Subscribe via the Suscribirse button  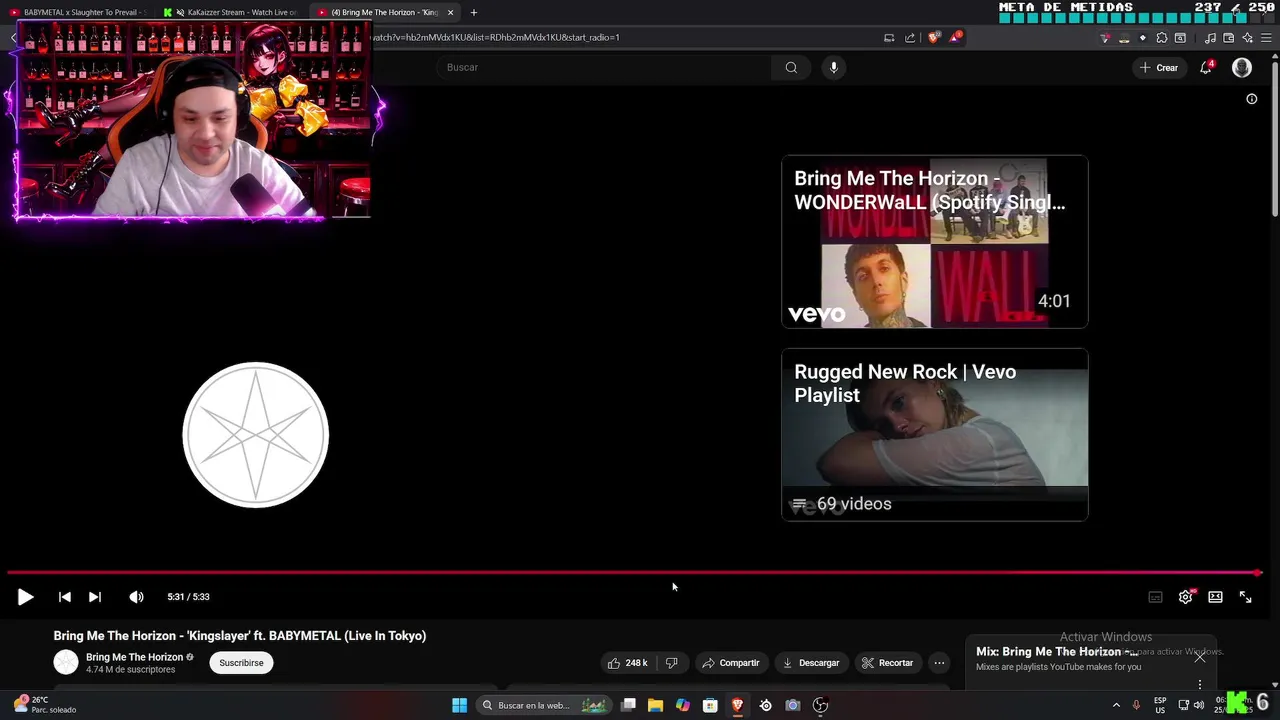click(x=241, y=663)
